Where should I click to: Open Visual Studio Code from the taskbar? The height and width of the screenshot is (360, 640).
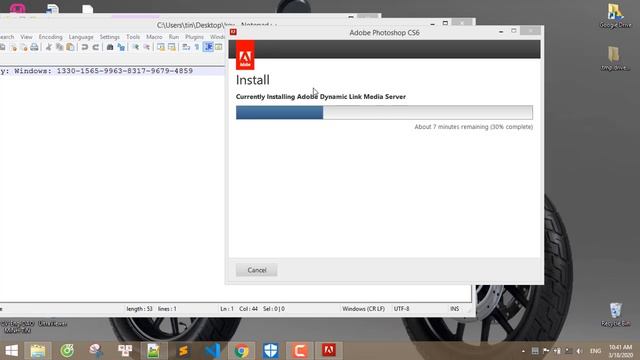coord(213,351)
